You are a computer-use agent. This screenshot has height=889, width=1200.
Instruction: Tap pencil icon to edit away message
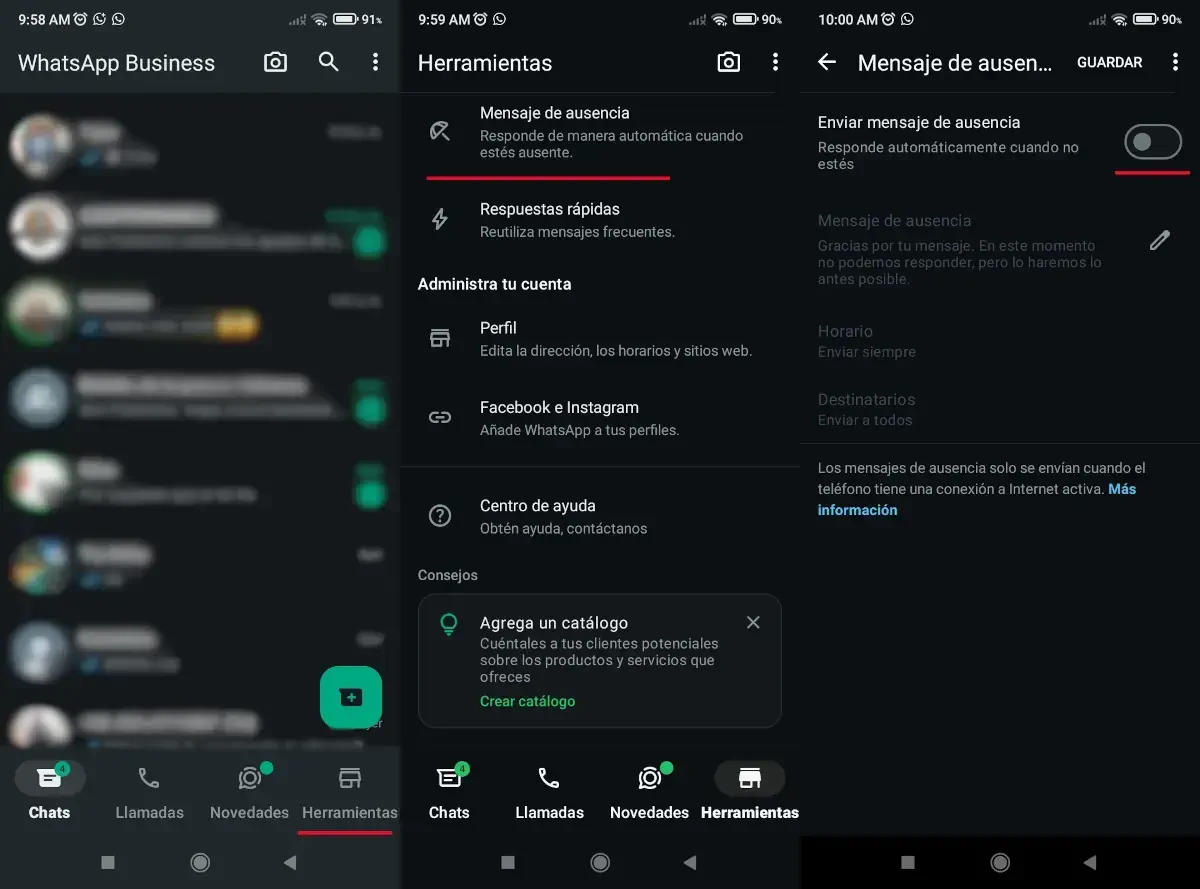point(1159,240)
